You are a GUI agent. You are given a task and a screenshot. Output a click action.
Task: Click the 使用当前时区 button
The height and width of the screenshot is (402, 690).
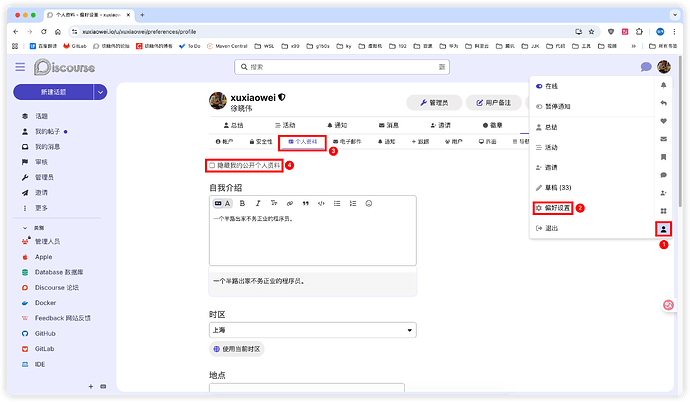[237, 349]
